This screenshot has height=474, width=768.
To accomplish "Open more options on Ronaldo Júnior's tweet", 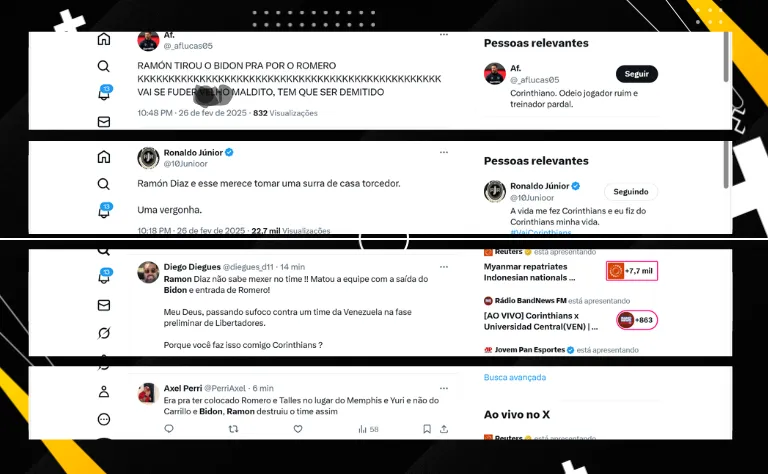I will 444,152.
